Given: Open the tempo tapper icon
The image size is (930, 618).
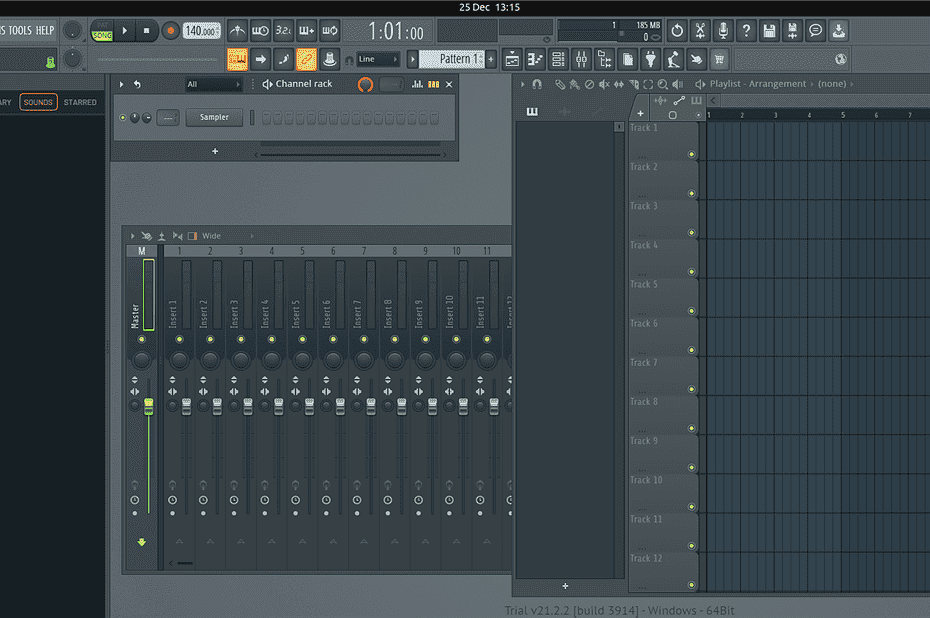Looking at the screenshot, I should tap(673, 59).
